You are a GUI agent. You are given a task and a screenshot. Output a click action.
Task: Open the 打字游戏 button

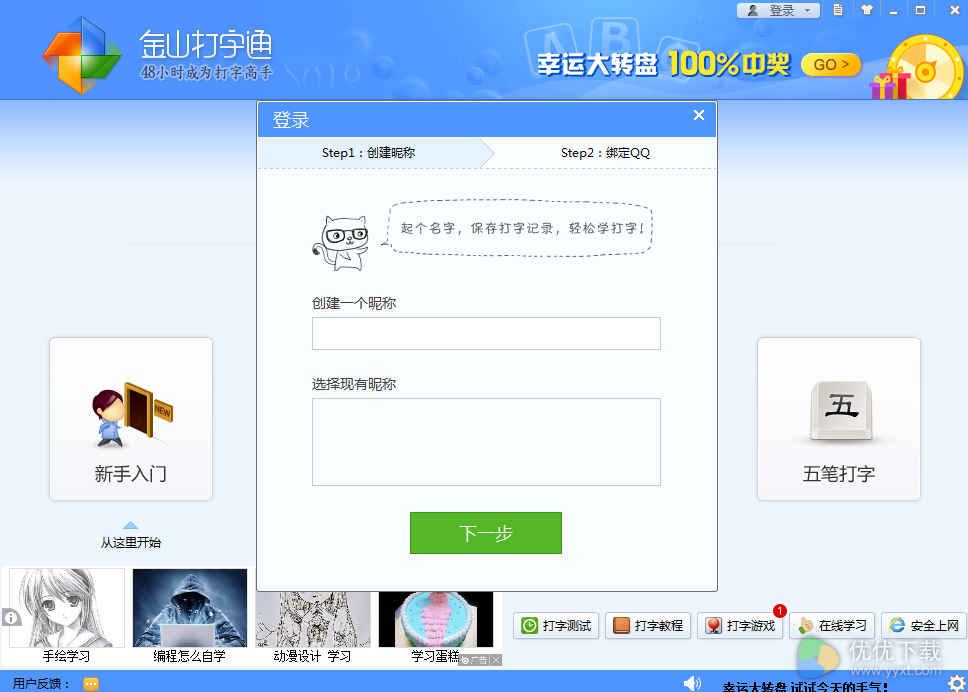740,625
